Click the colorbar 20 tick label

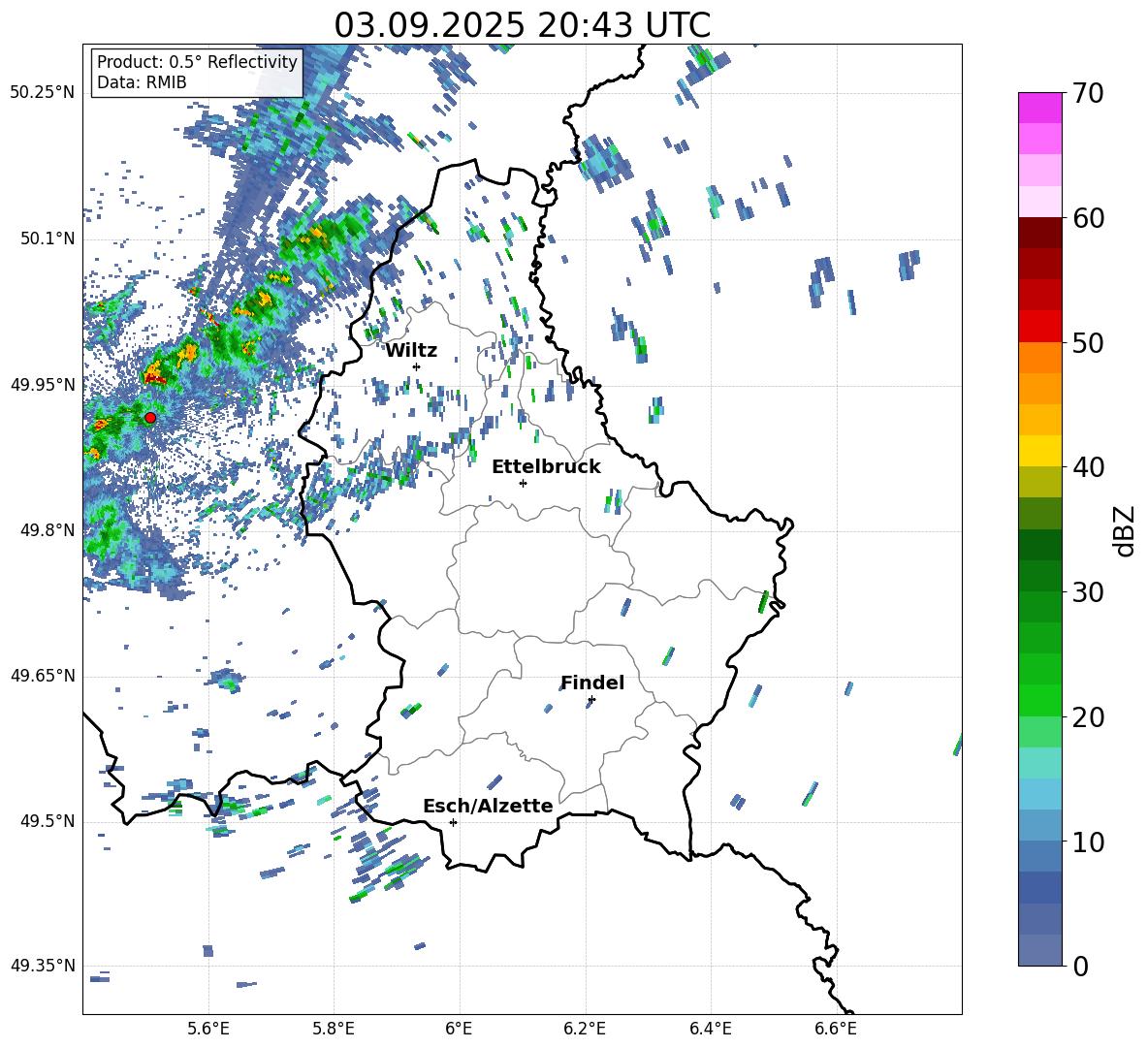1088,717
